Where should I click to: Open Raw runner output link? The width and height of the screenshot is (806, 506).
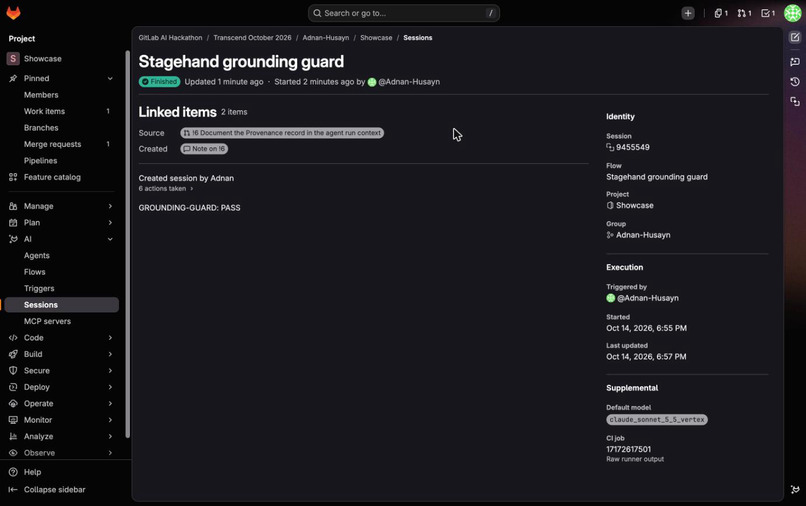635,459
